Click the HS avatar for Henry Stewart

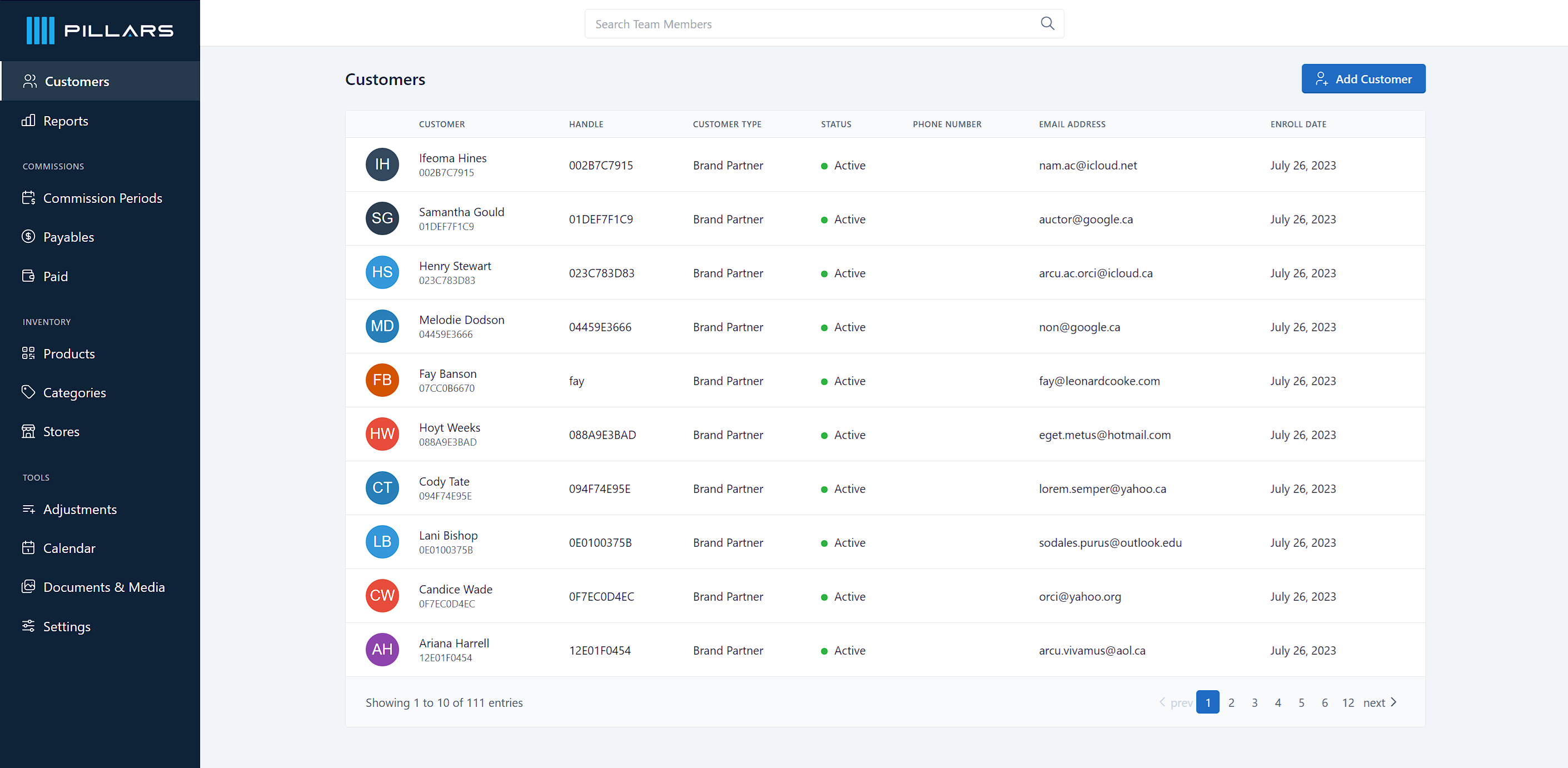point(382,272)
